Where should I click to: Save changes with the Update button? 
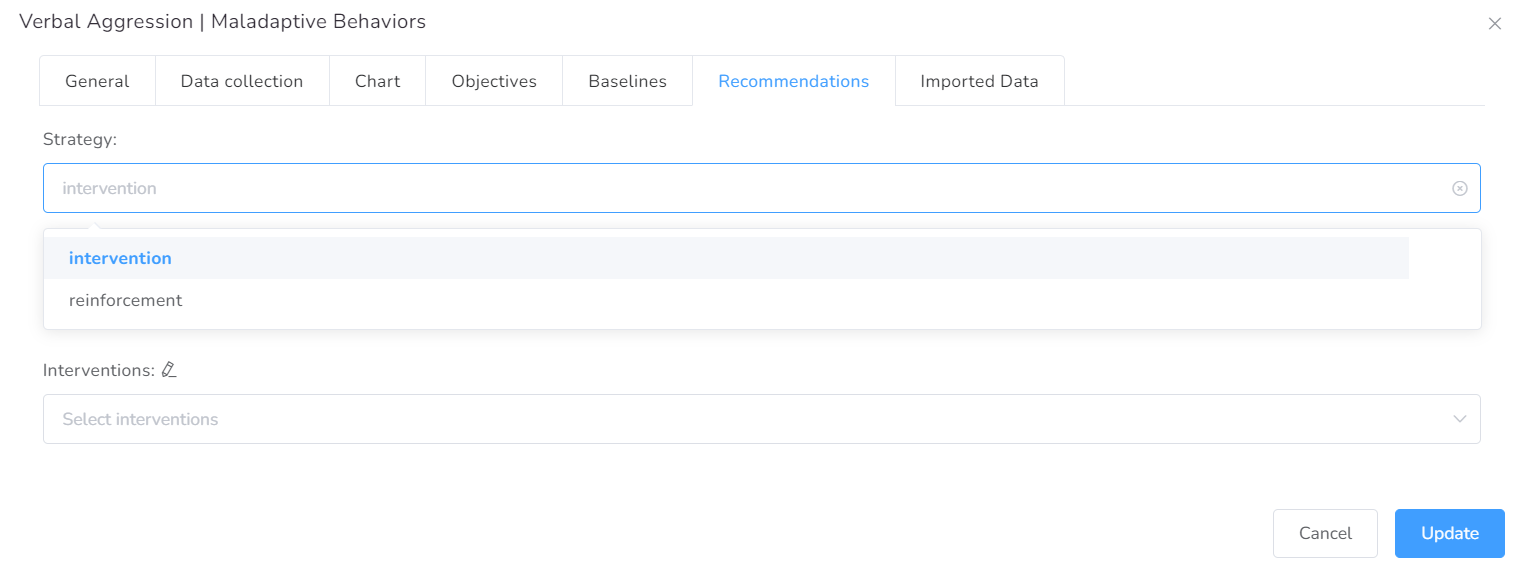point(1449,533)
